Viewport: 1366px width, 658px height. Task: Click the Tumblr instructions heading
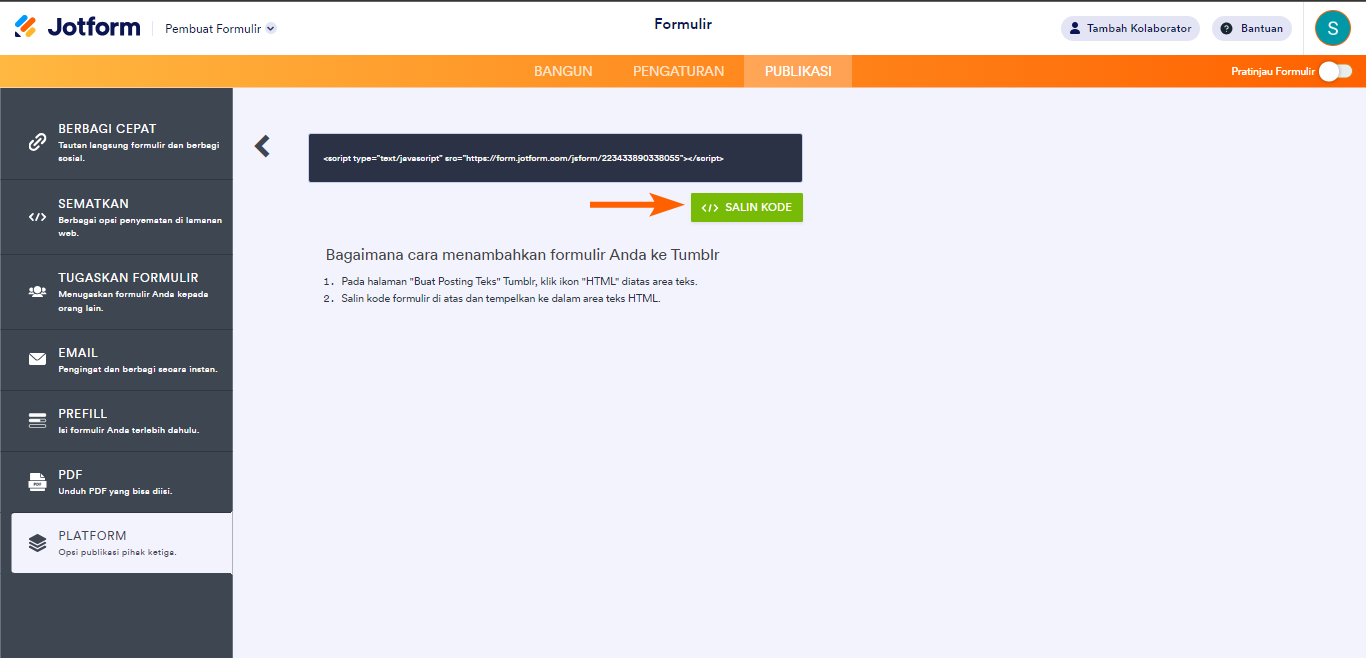click(x=523, y=255)
